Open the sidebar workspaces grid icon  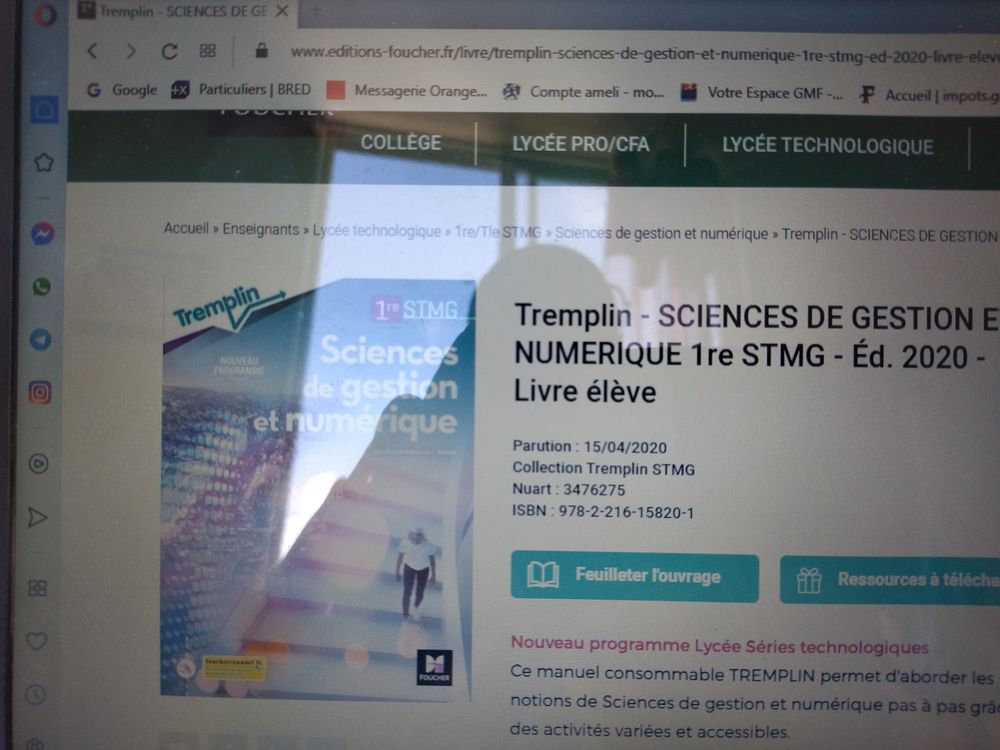(37, 587)
